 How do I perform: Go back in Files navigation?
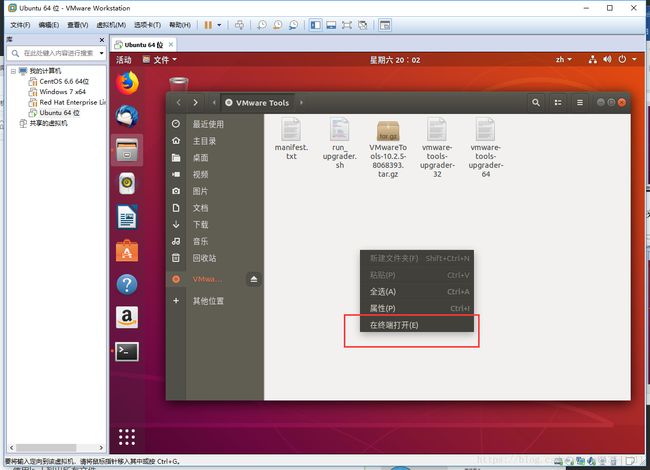point(178,102)
